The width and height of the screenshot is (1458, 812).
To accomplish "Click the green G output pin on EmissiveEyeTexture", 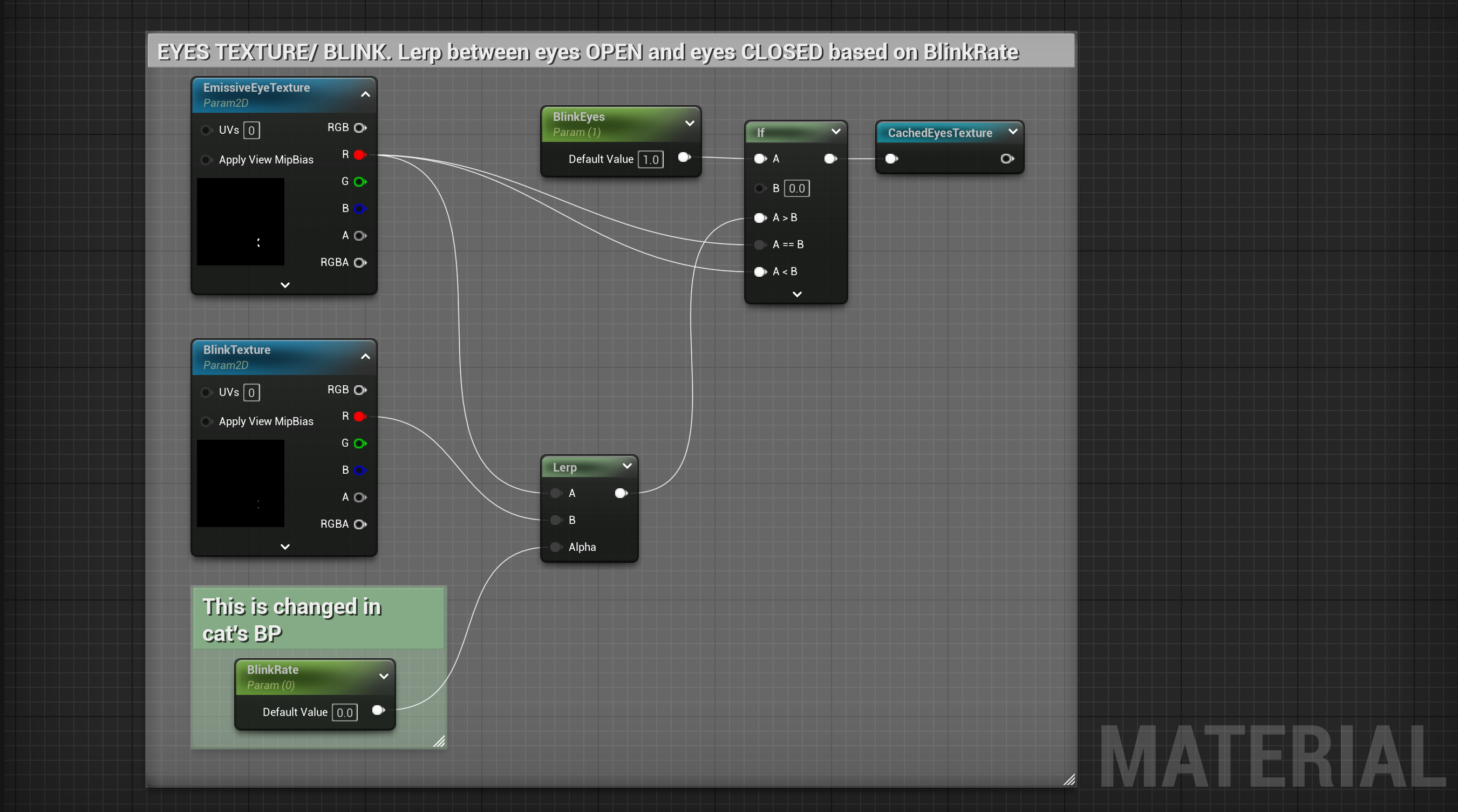I will tap(360, 182).
